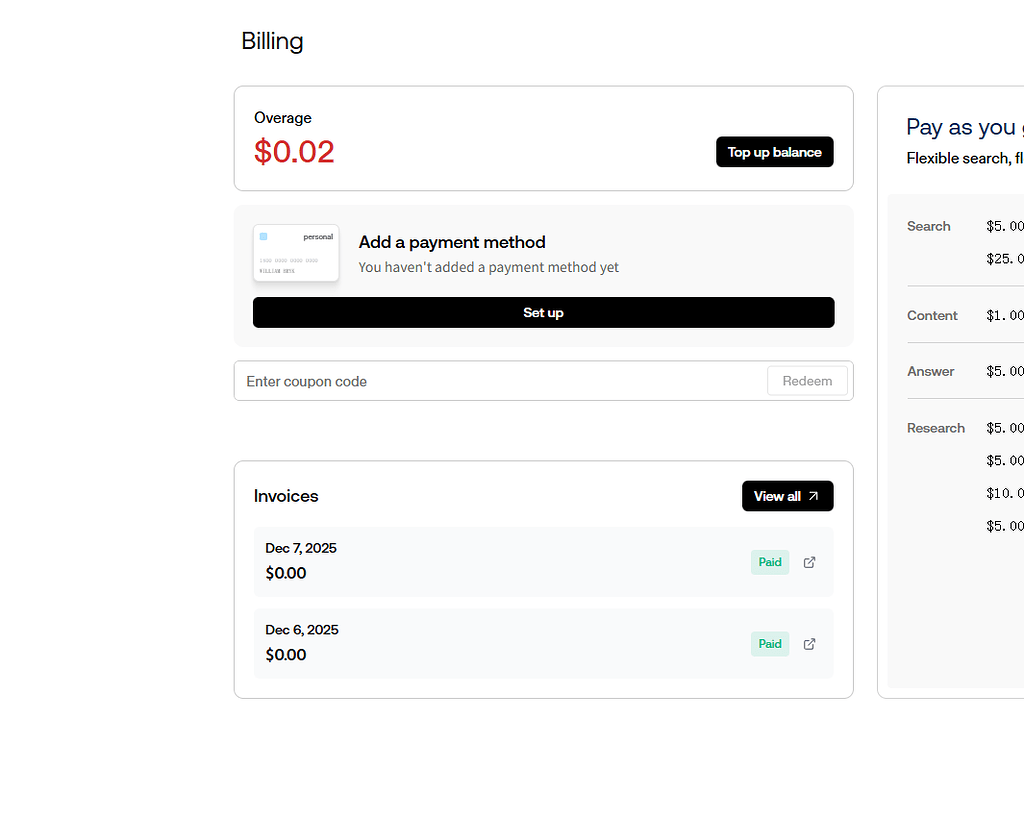Click the credit card illustration thumbnail
The height and width of the screenshot is (818, 1024).
click(296, 253)
